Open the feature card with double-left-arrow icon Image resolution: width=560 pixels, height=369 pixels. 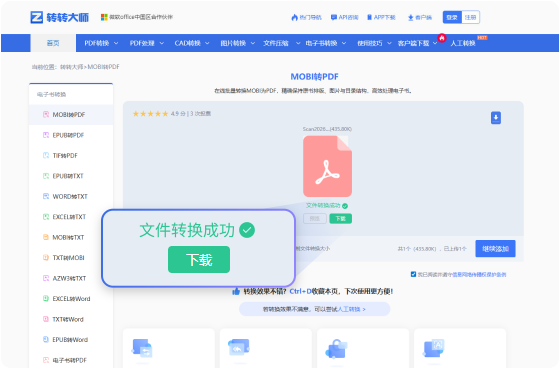tap(266, 348)
